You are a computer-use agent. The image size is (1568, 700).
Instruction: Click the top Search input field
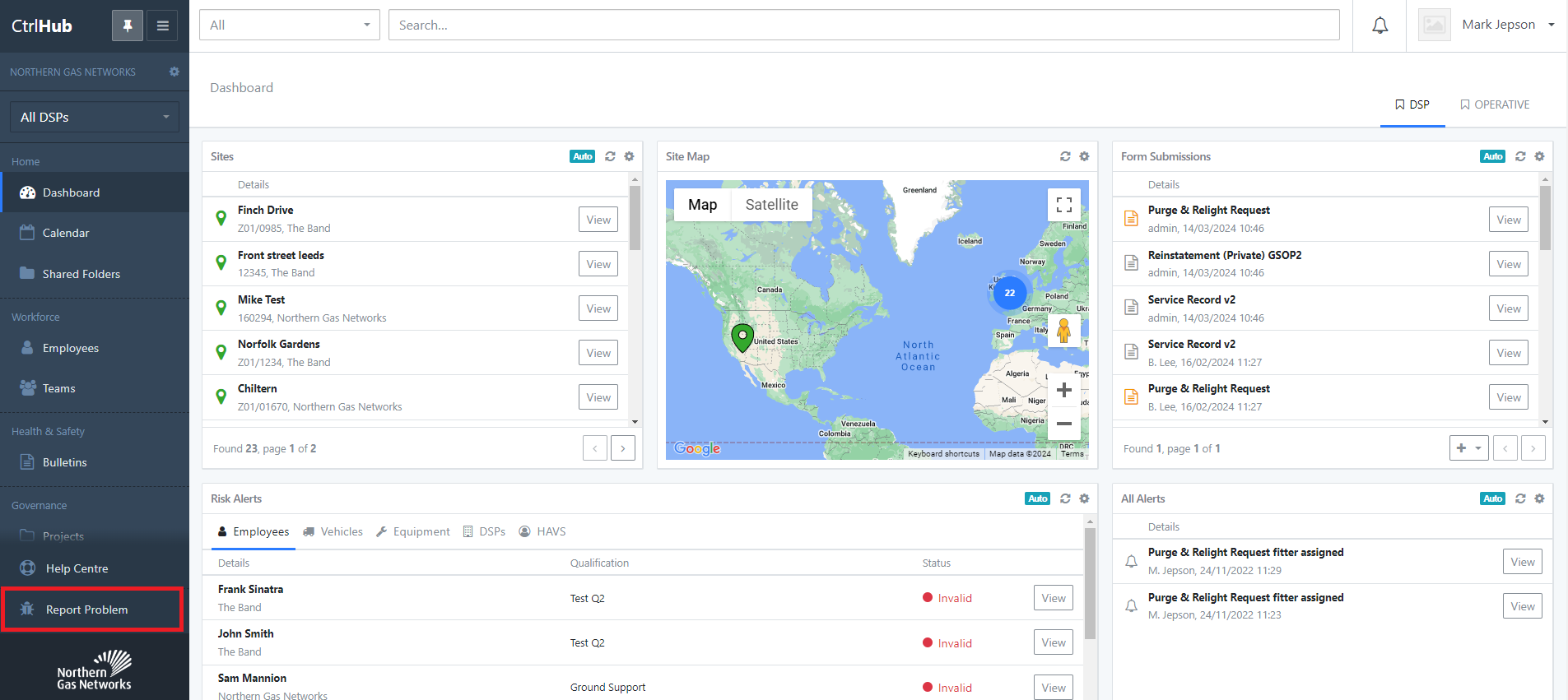click(x=864, y=25)
